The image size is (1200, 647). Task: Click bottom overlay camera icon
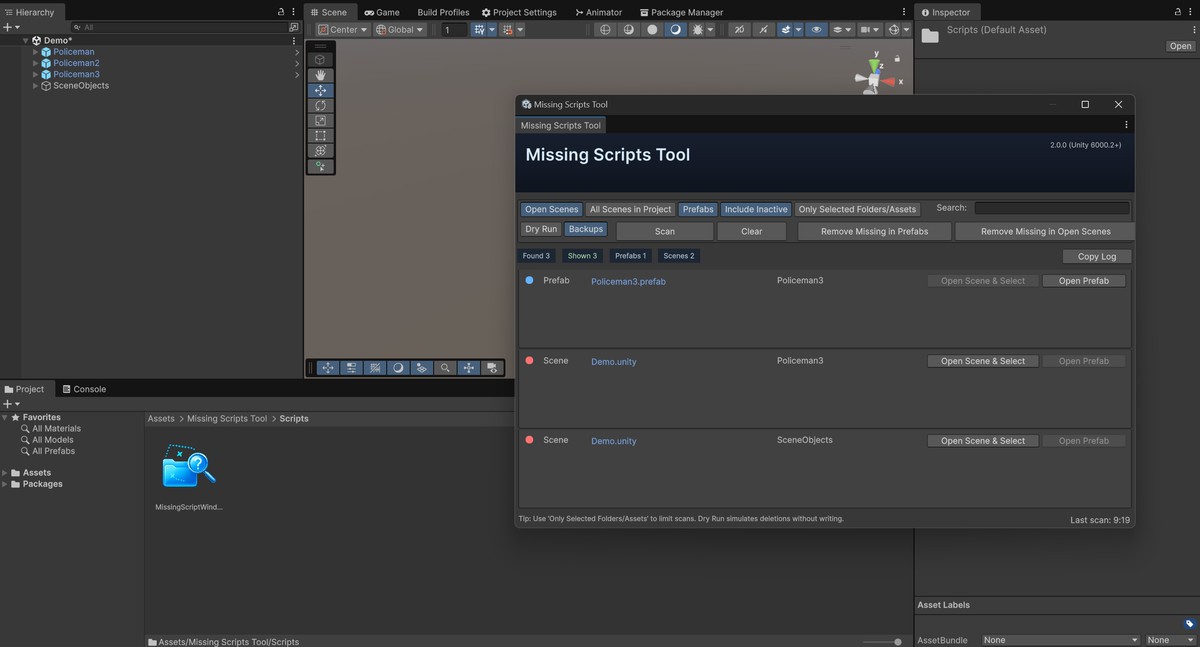492,367
